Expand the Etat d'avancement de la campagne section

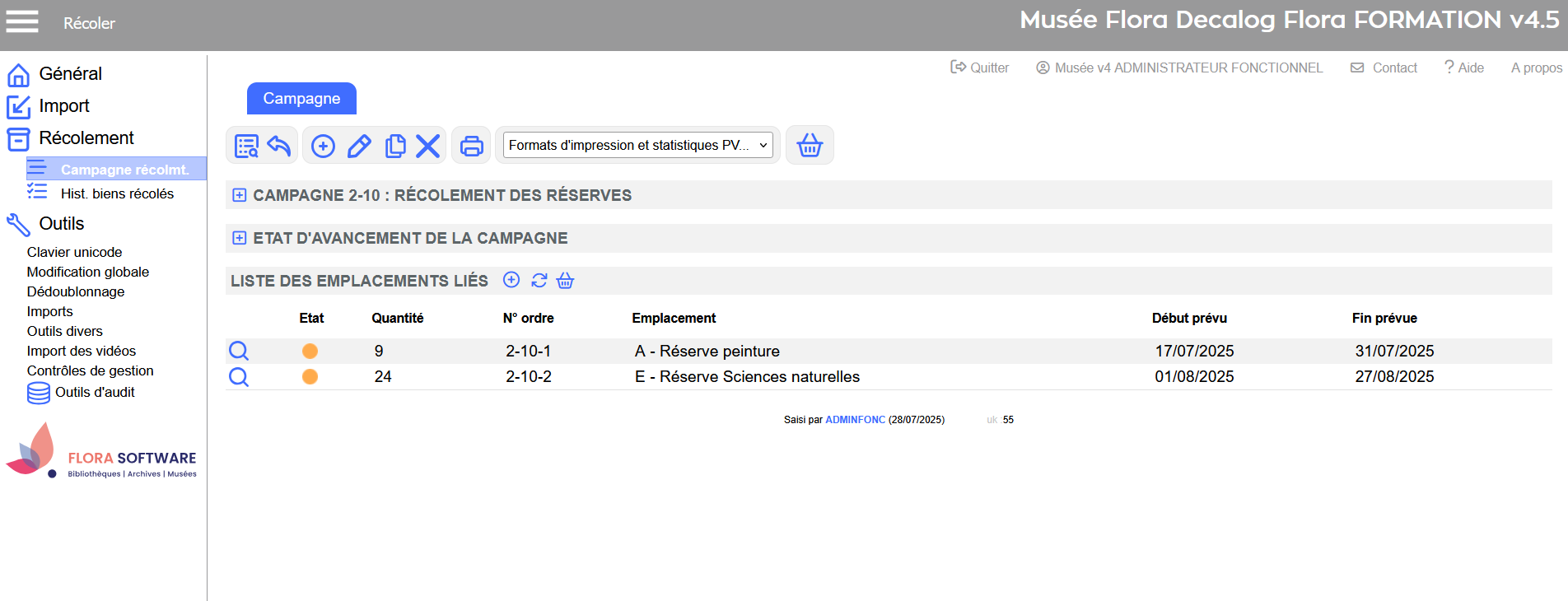240,238
